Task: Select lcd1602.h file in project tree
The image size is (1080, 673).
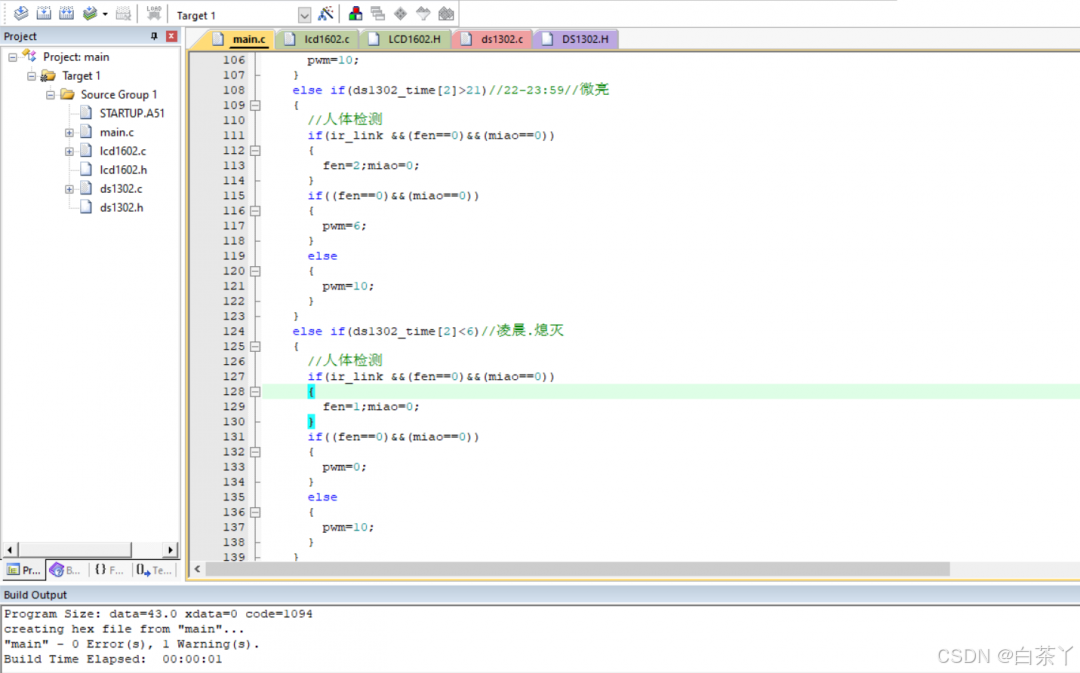Action: [x=122, y=170]
